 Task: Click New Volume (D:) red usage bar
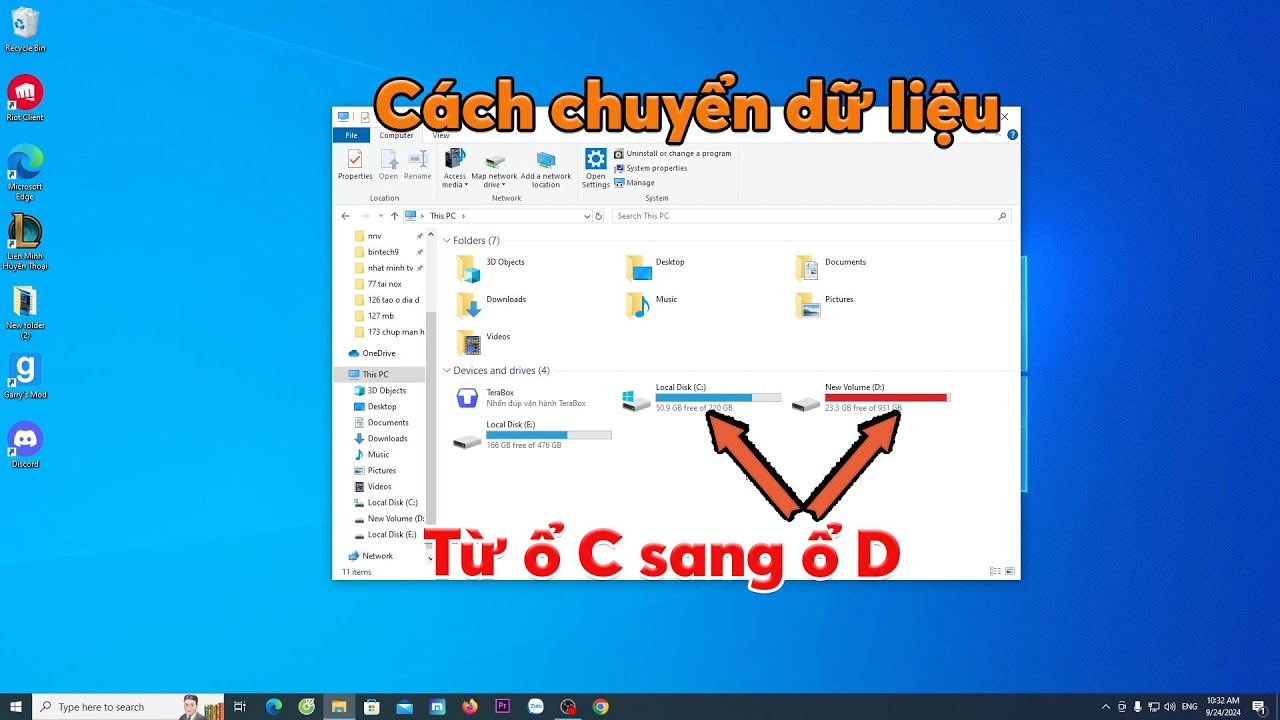pos(887,398)
